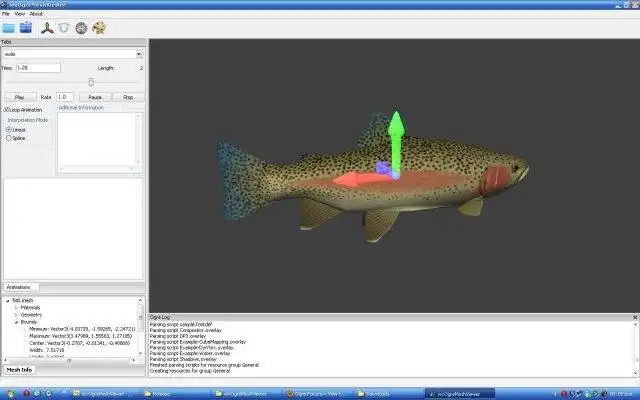Launch Opera from the quick launch bar
This screenshot has width=640, height=400.
[27, 394]
